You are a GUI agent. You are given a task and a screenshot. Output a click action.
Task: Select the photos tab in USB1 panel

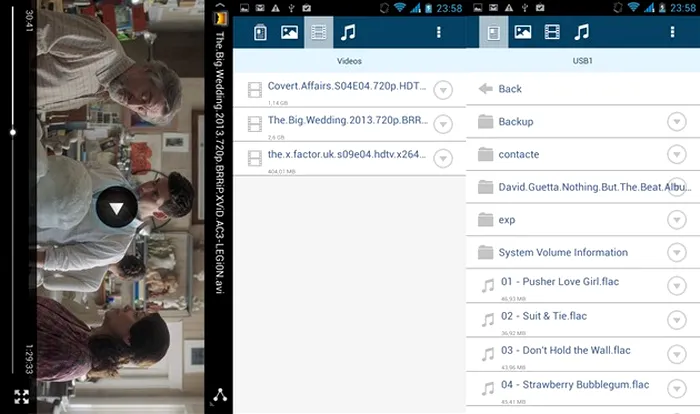coord(522,32)
